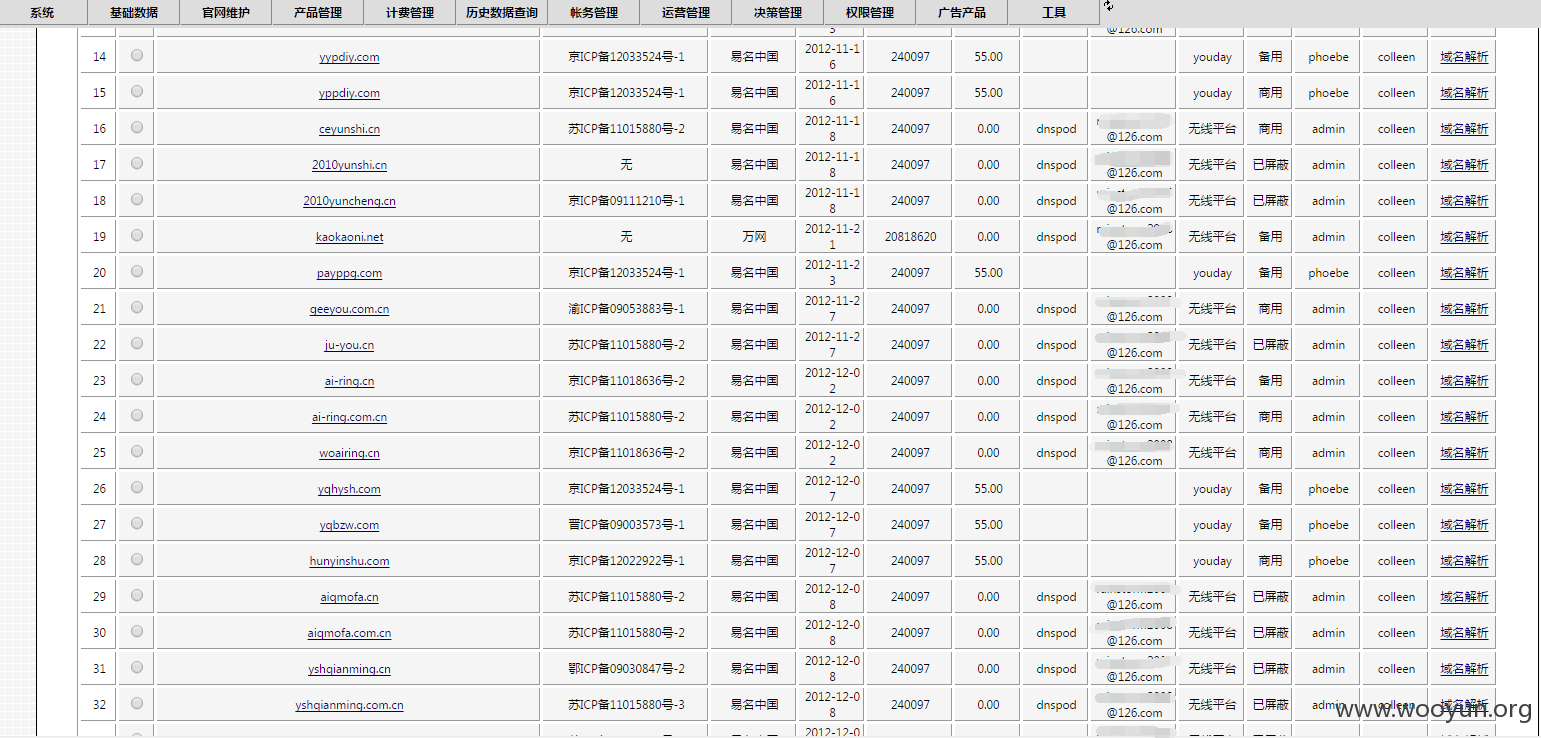Select the radio button for row 26
The height and width of the screenshot is (738, 1541).
pyautogui.click(x=136, y=487)
